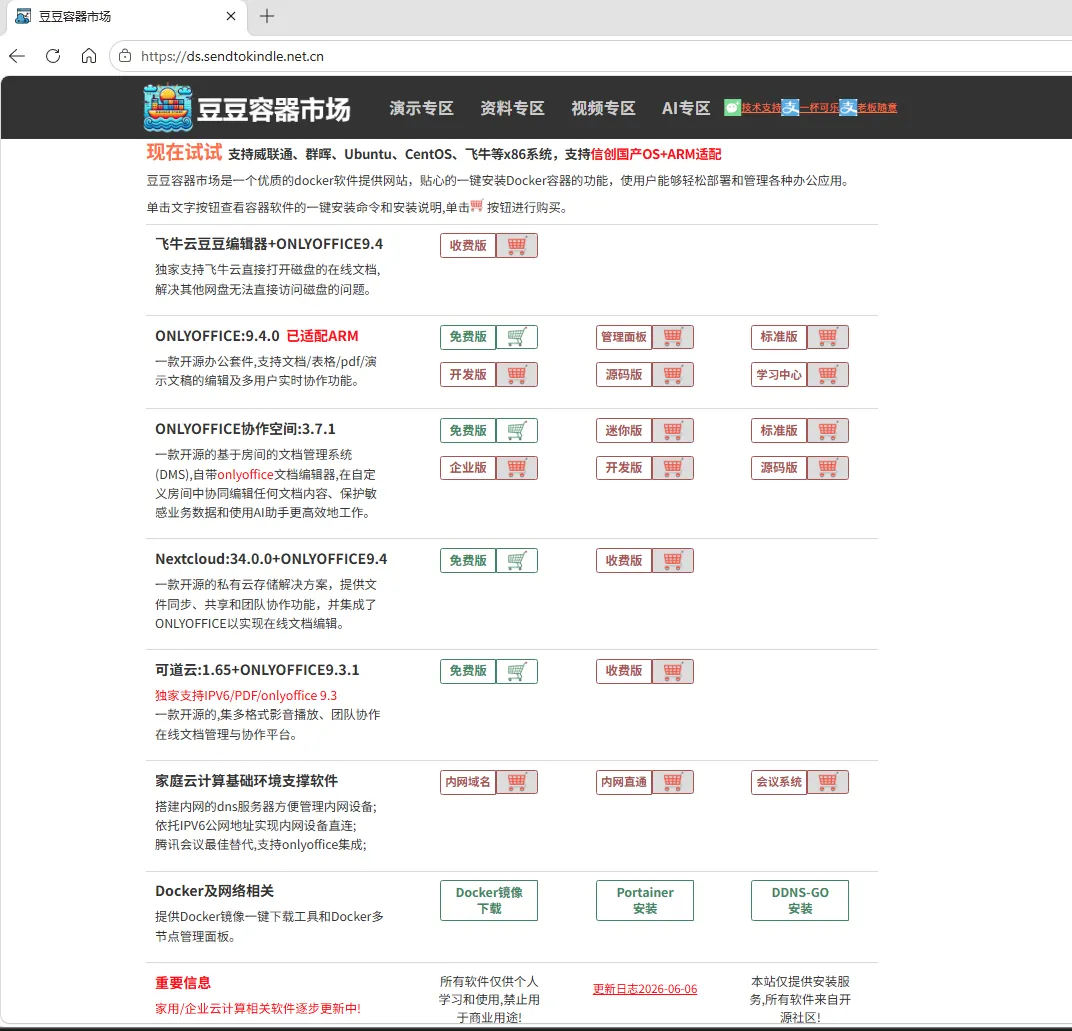
Task: Click the green cart for Nextcloud 免费版
Action: click(517, 561)
